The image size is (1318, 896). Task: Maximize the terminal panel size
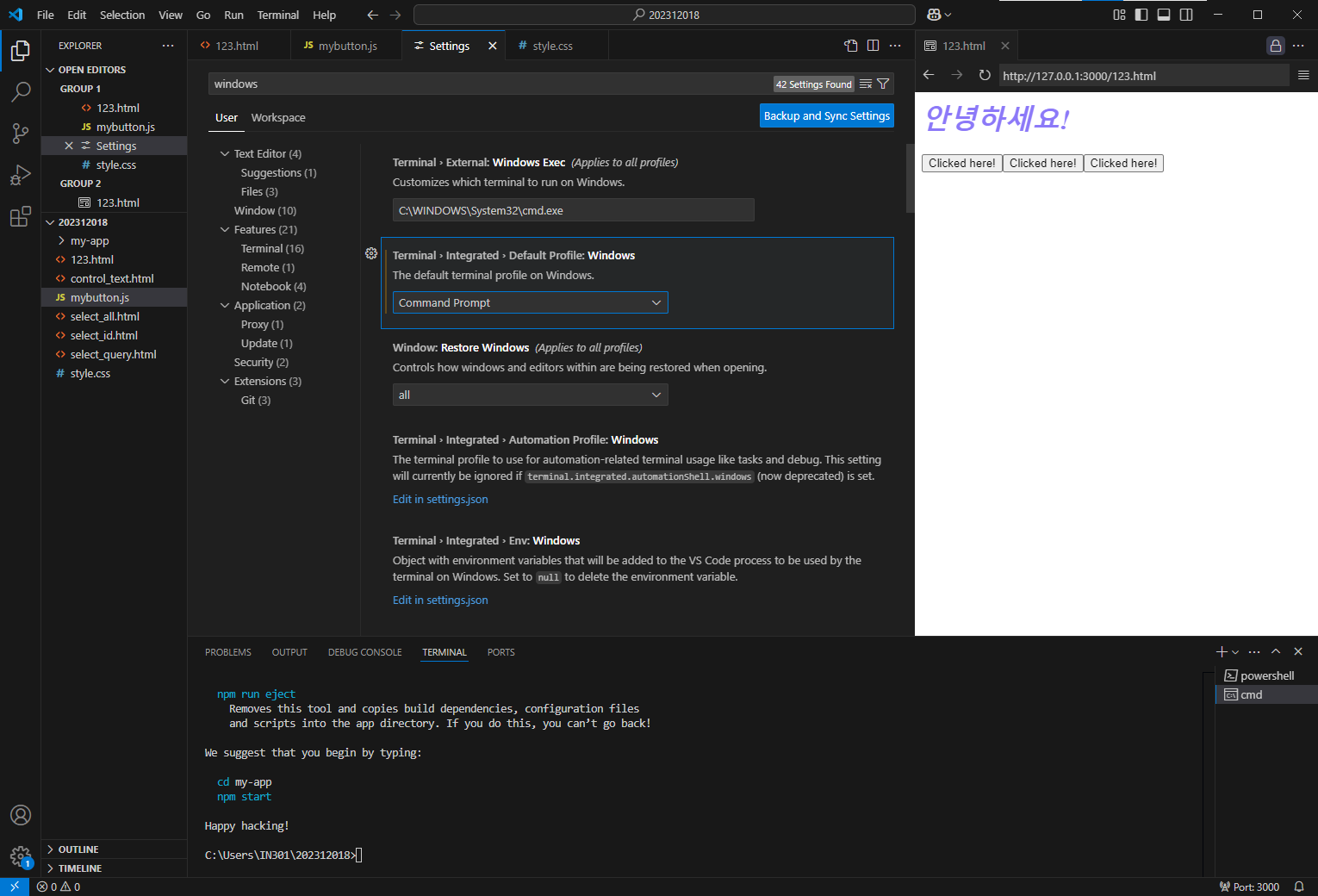coord(1276,651)
